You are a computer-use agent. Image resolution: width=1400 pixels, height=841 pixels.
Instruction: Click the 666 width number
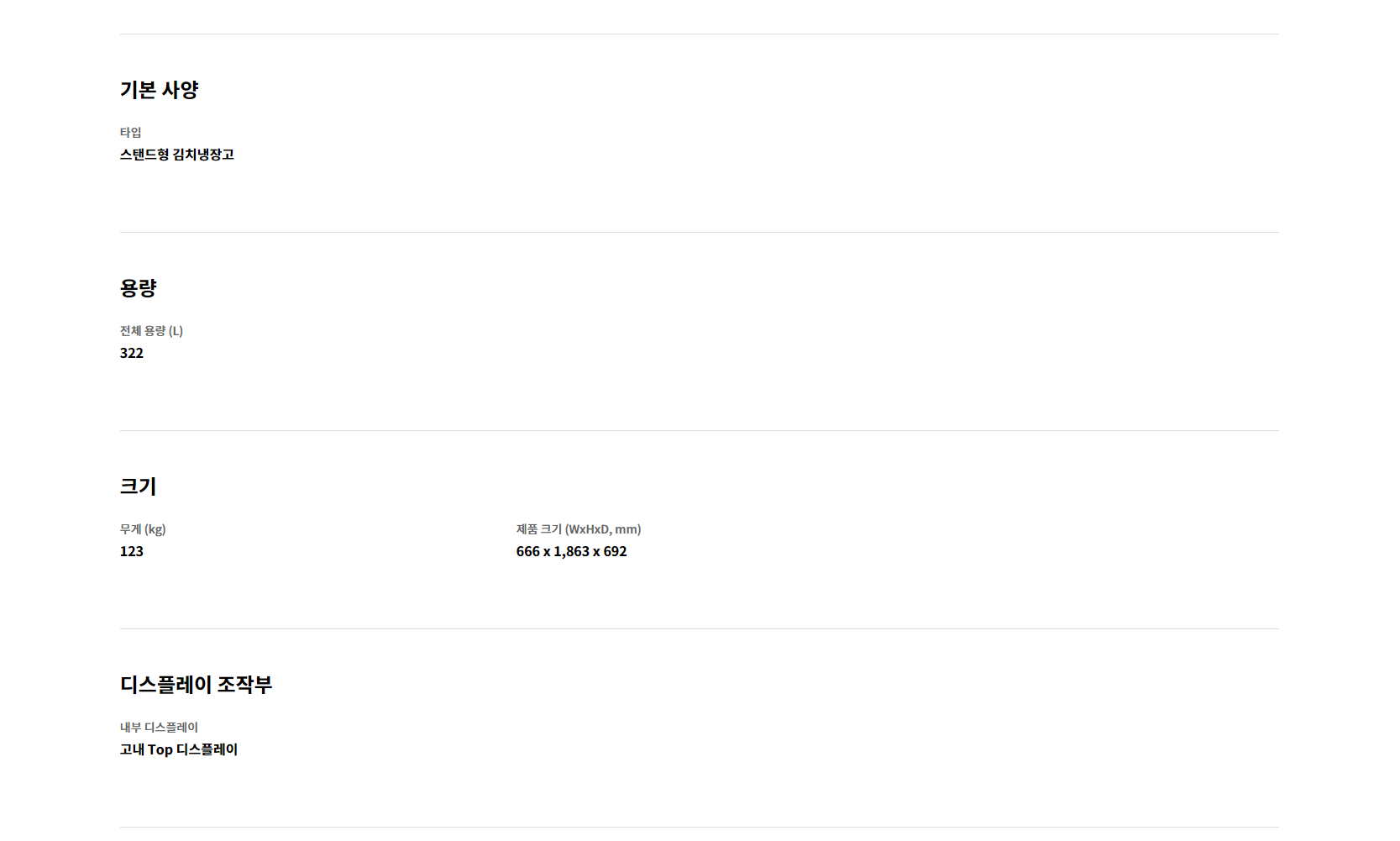[528, 551]
